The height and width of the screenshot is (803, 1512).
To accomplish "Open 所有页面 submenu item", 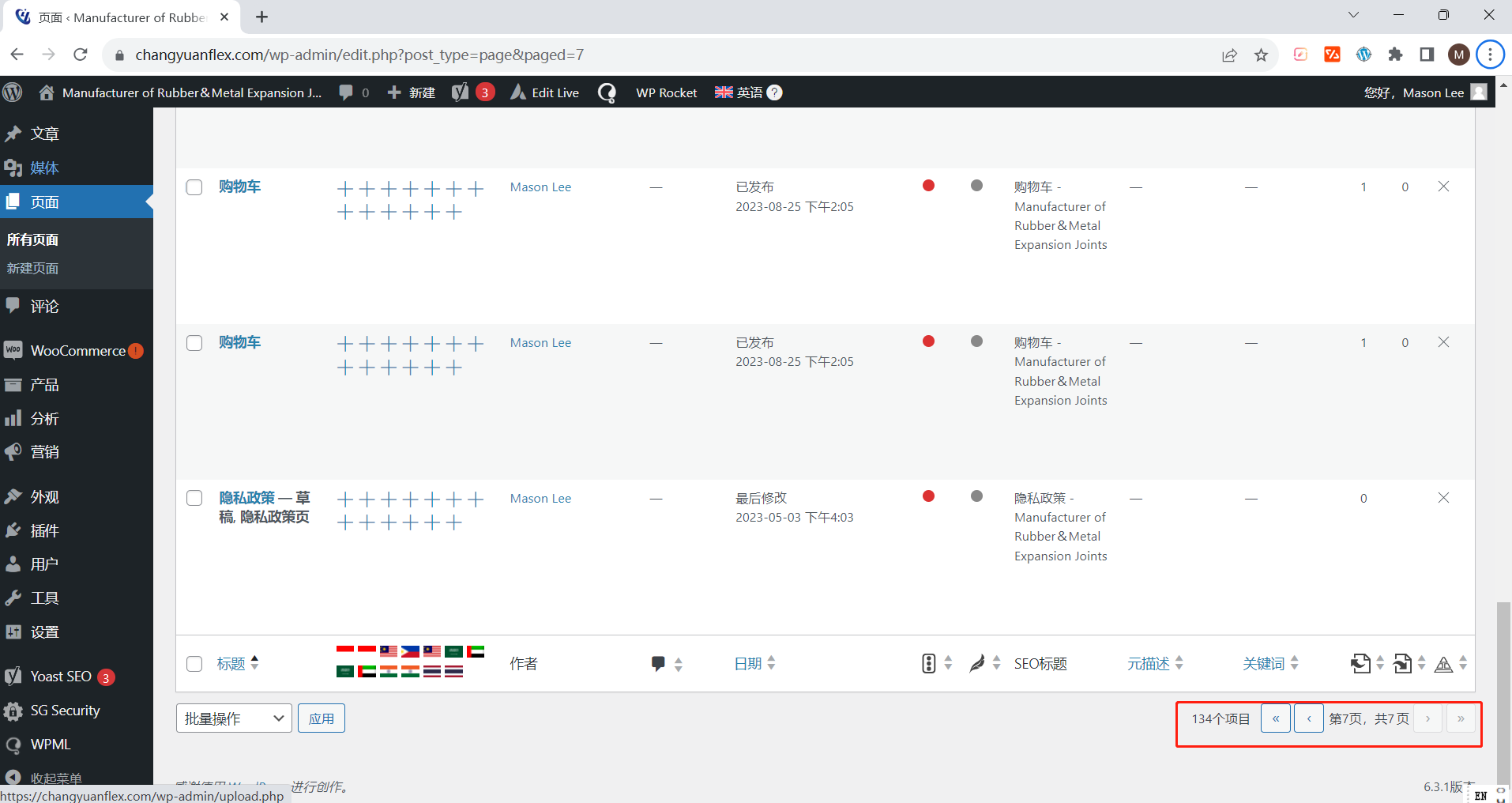I will pyautogui.click(x=32, y=239).
